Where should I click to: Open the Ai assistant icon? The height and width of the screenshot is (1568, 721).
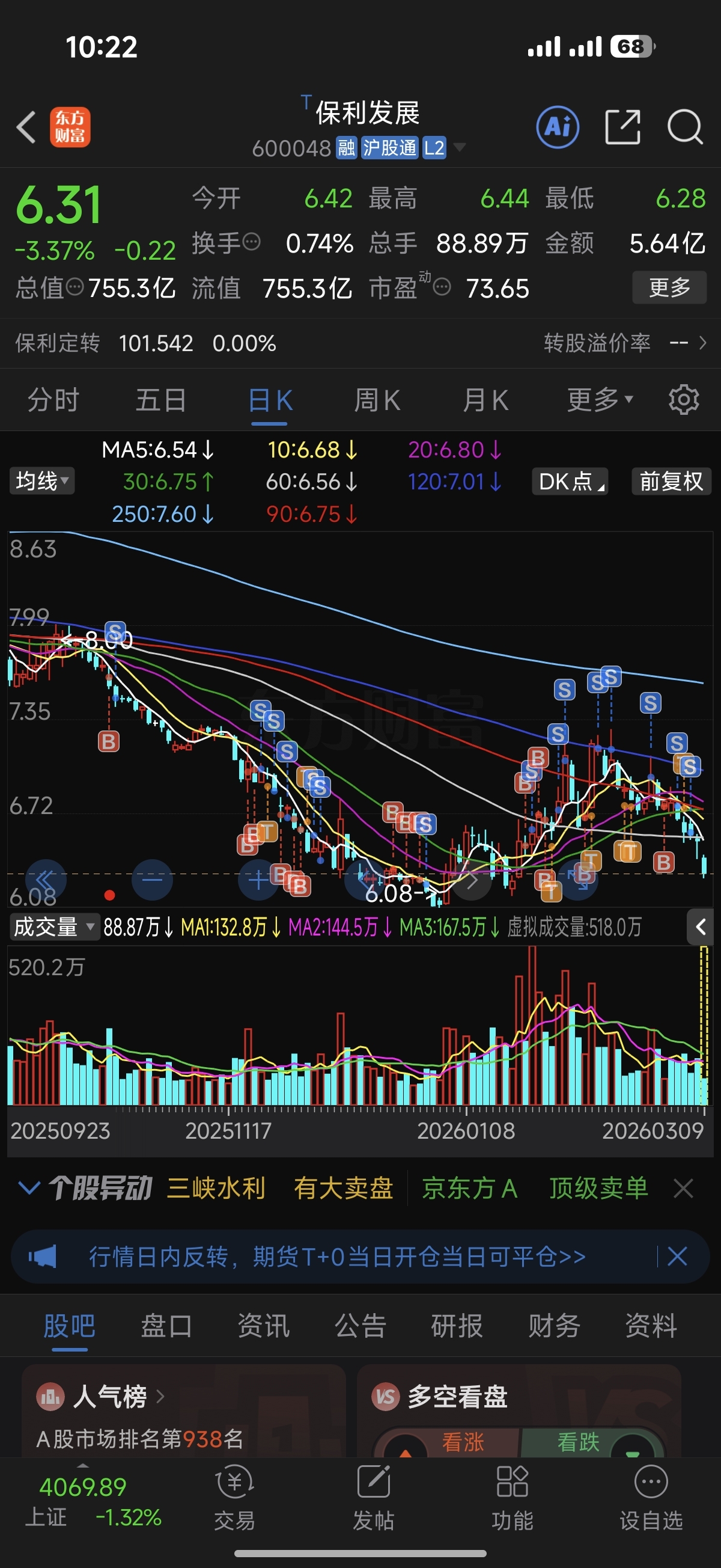click(558, 127)
